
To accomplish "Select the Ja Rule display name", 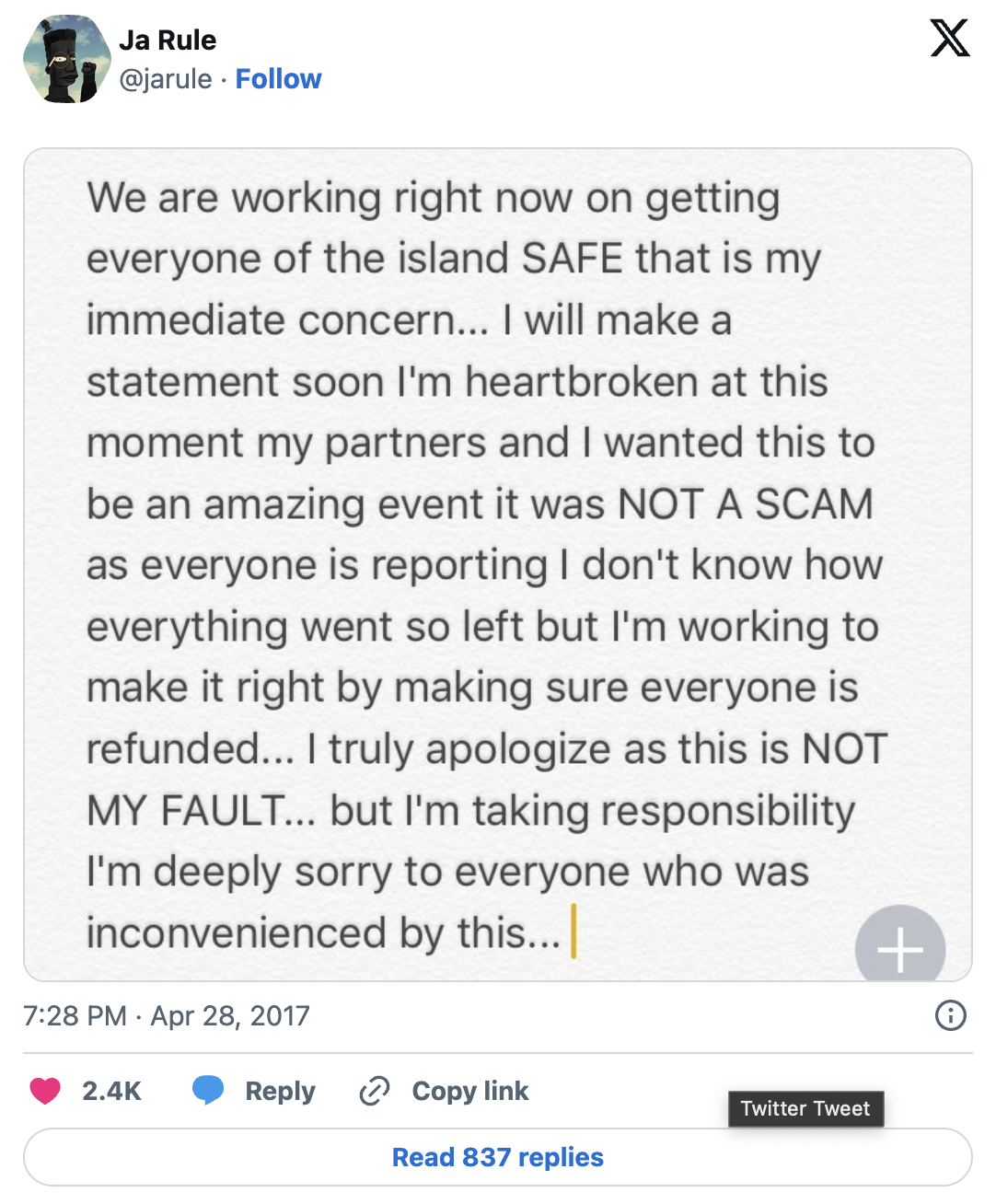I will point(167,40).
